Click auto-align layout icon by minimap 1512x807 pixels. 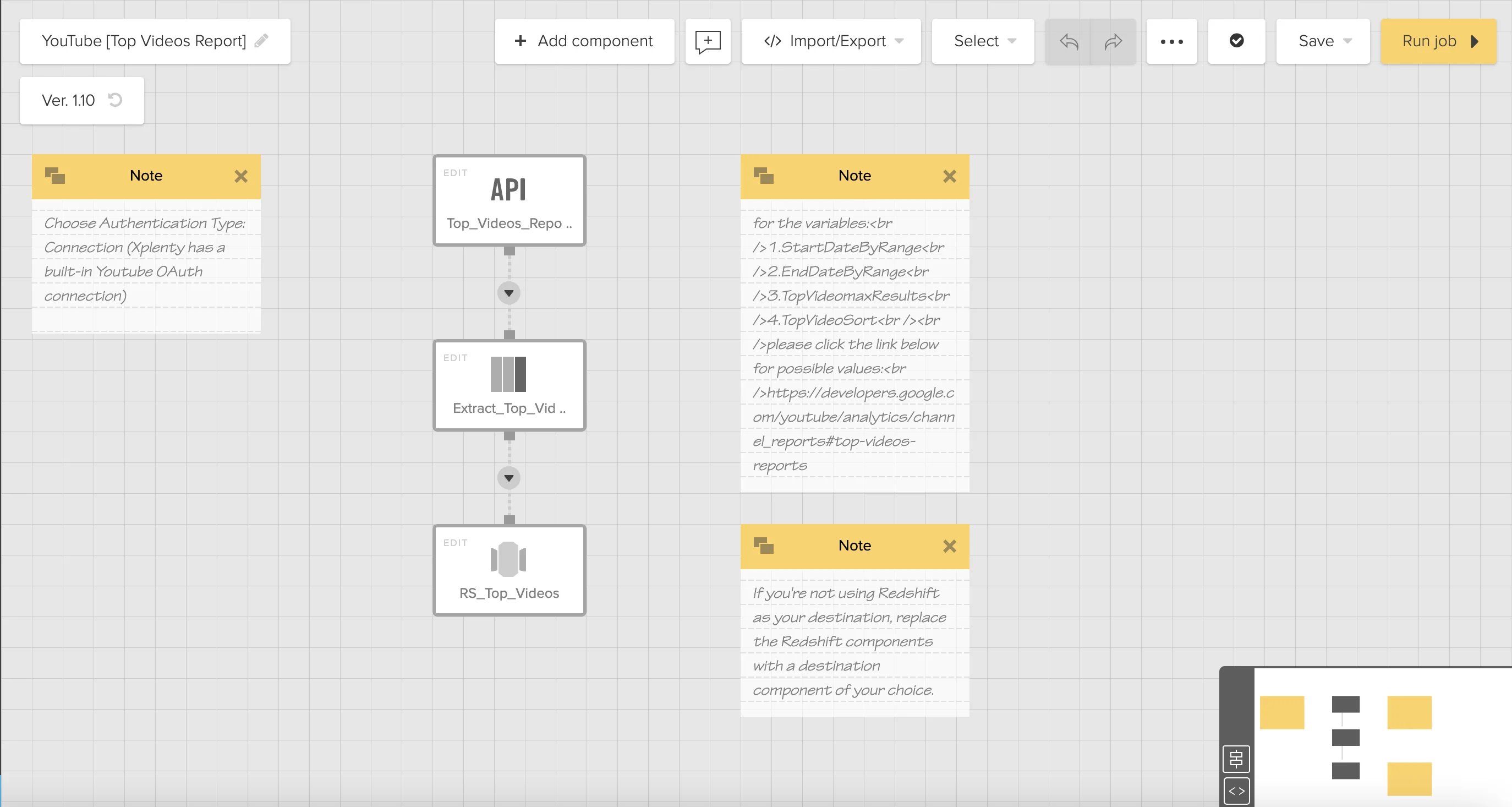click(x=1236, y=759)
